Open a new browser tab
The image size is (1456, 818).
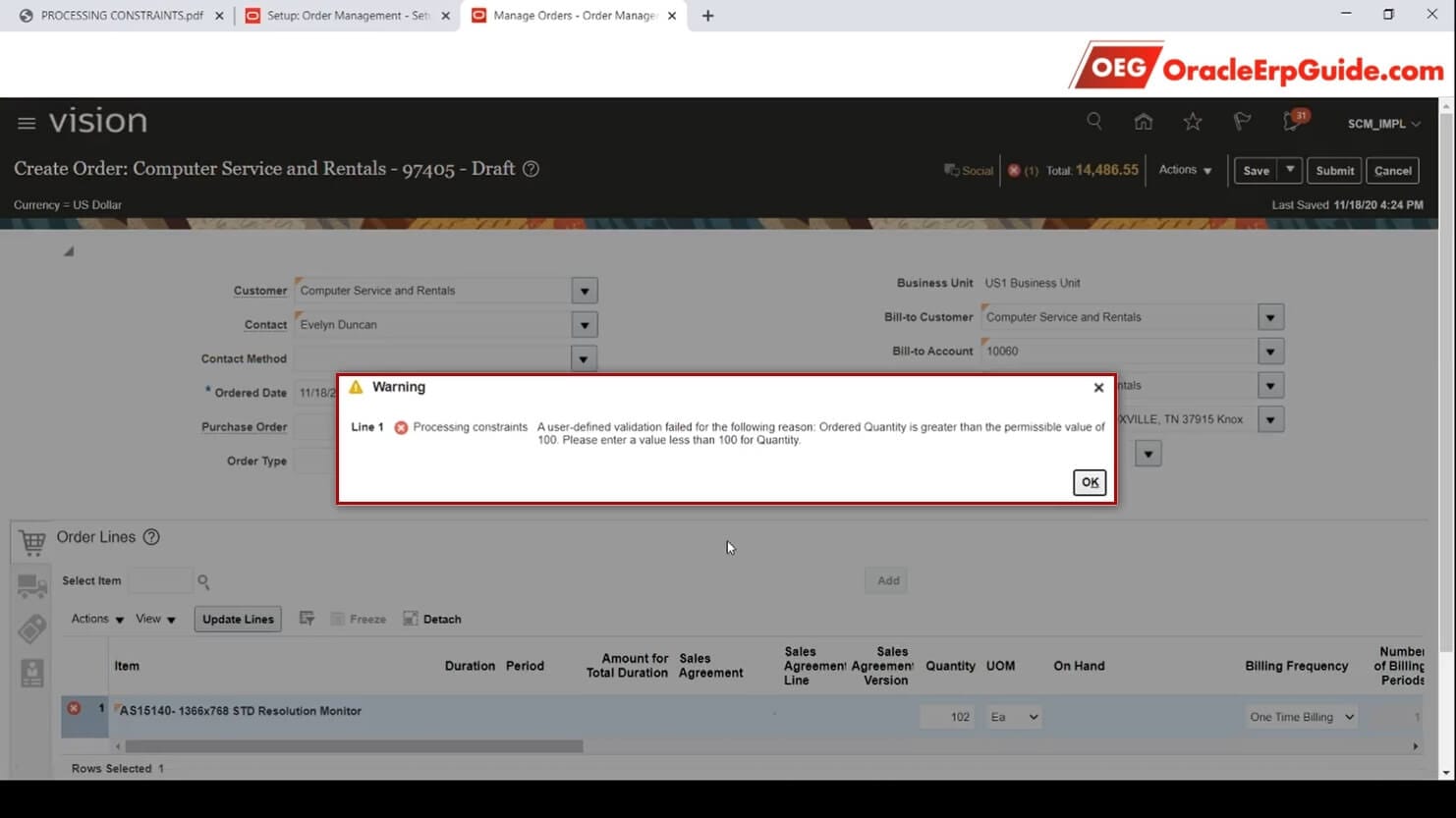707,16
